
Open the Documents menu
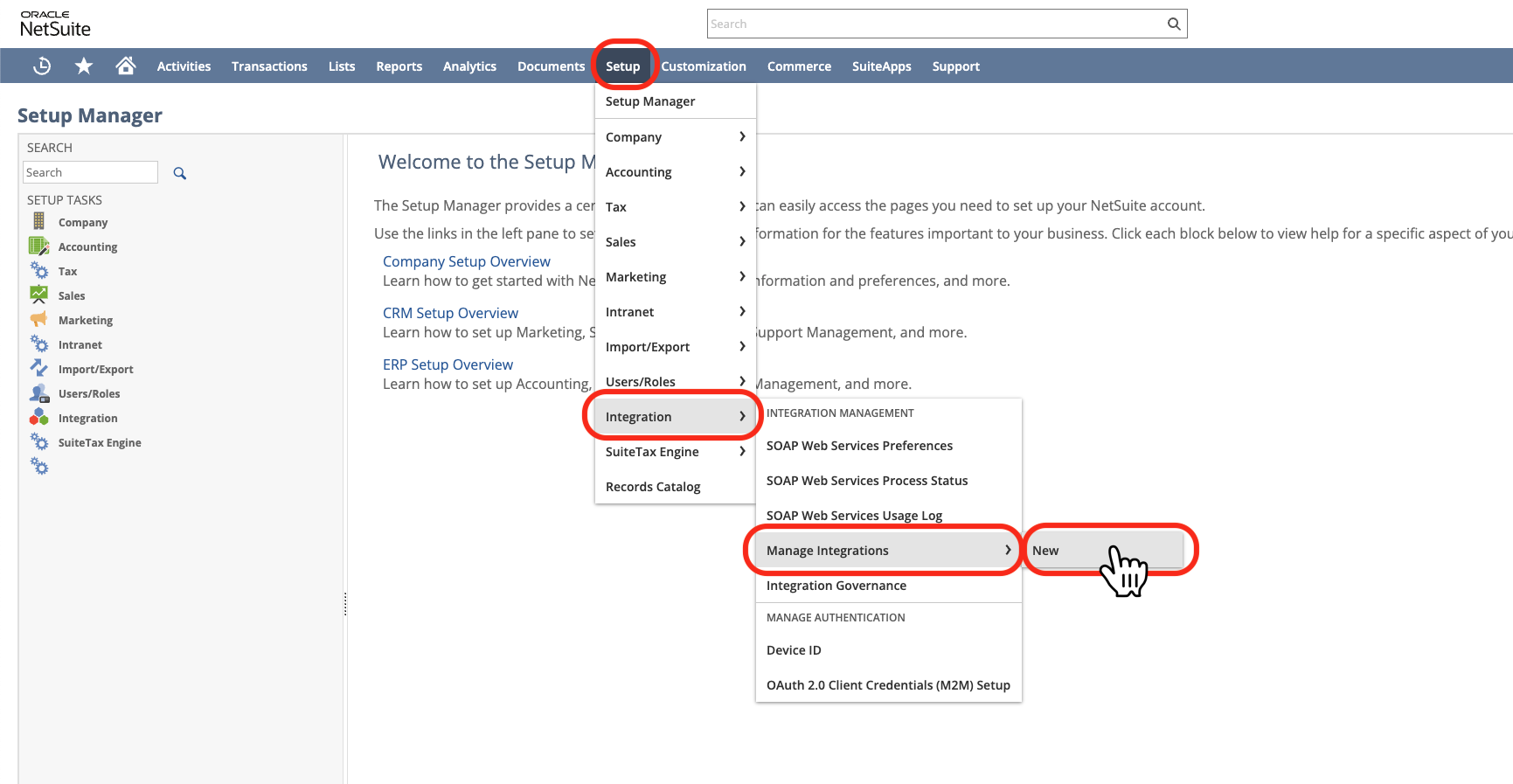tap(551, 66)
